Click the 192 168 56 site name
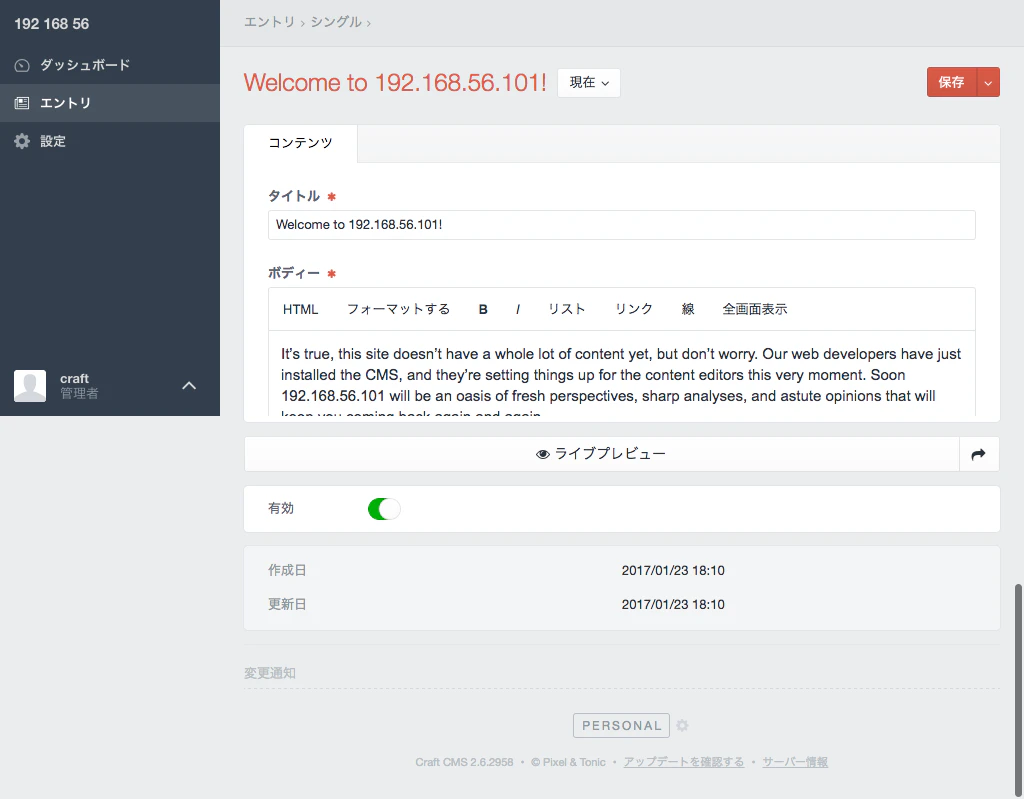 click(x=52, y=24)
